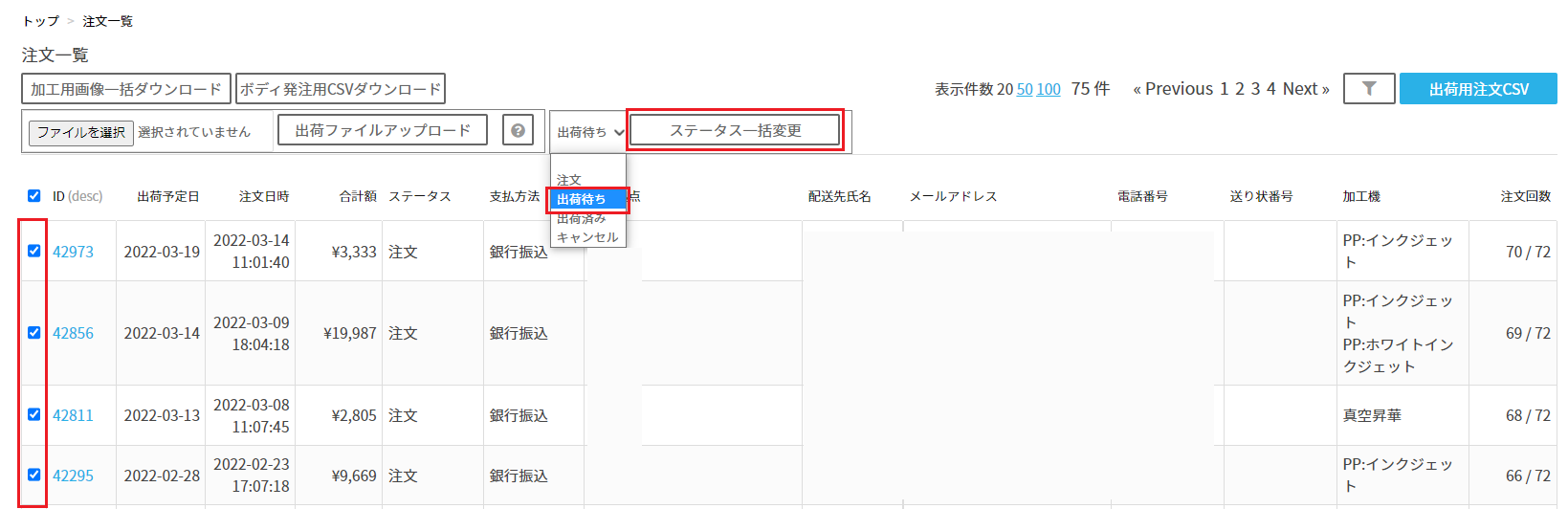Go to pagination page 2
1568x509 pixels.
1240,89
